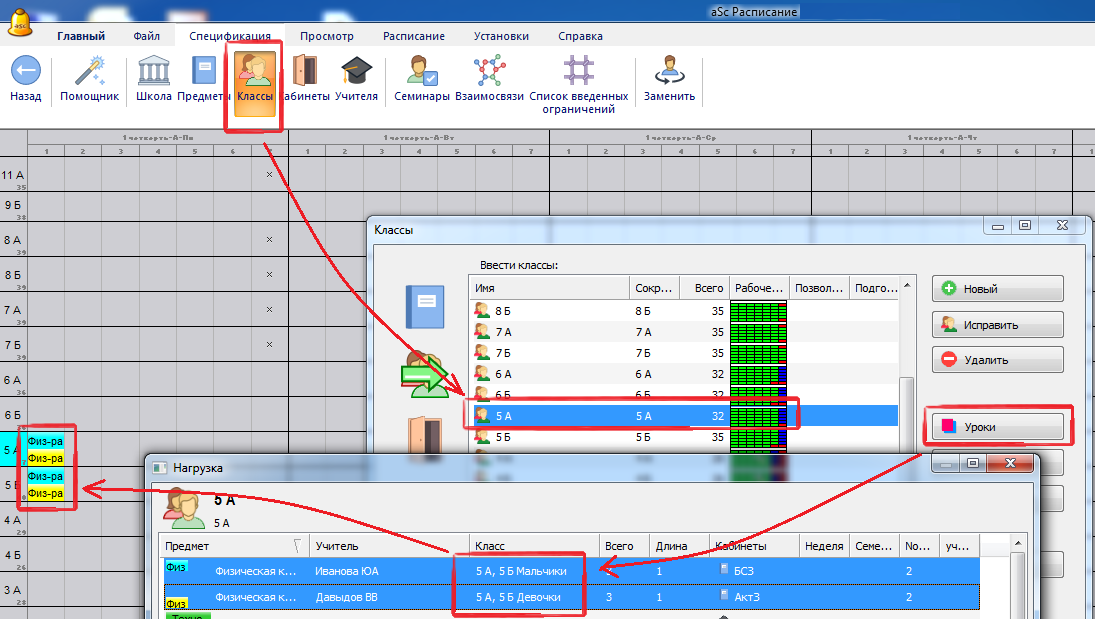This screenshot has width=1095, height=619.
Task: Click the Удалить button
Action: (x=997, y=360)
